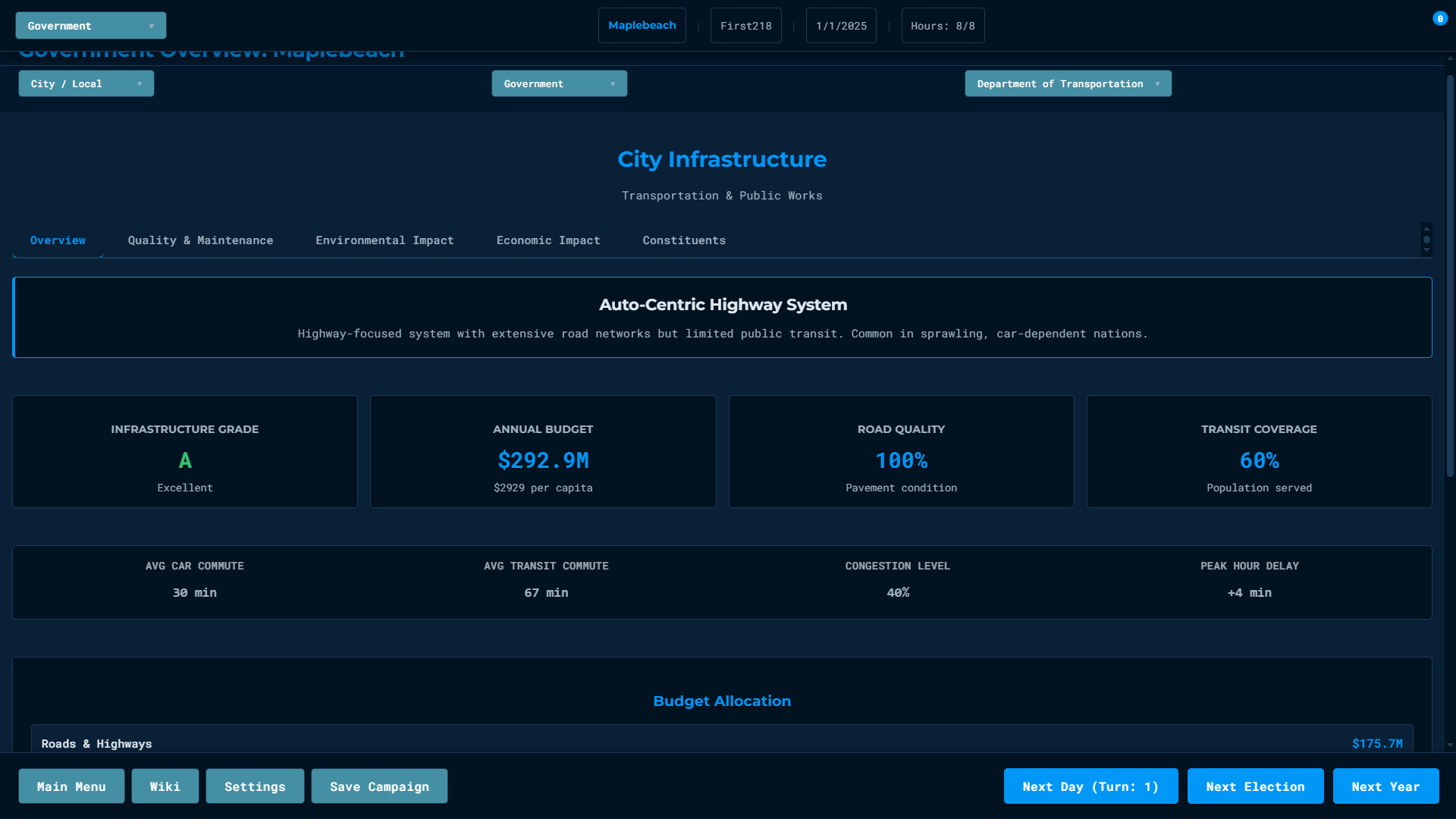
Task: Open Settings from the bottom bar
Action: pyautogui.click(x=255, y=786)
